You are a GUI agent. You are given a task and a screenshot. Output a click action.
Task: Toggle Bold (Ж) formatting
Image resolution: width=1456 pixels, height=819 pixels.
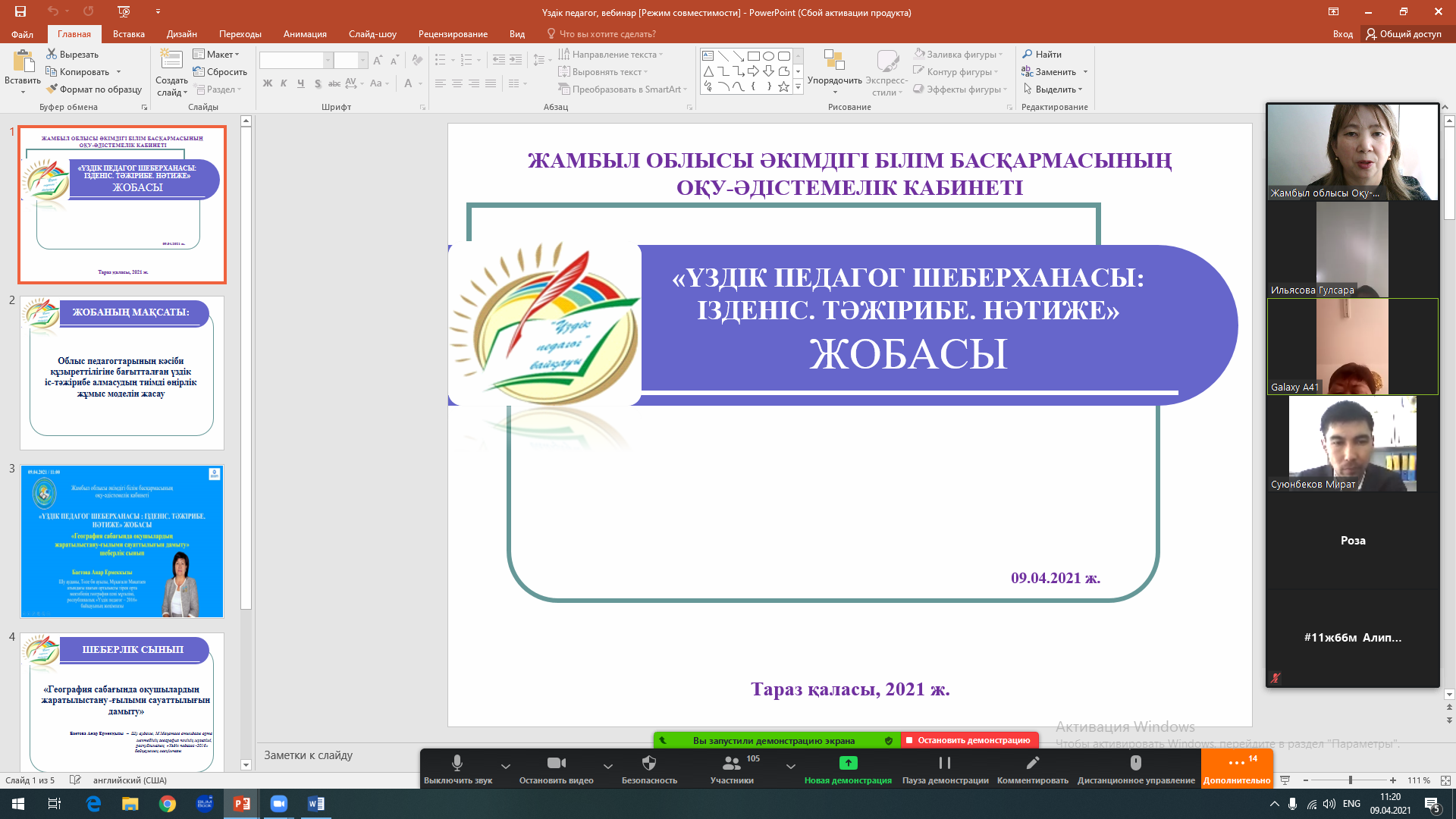pyautogui.click(x=267, y=83)
